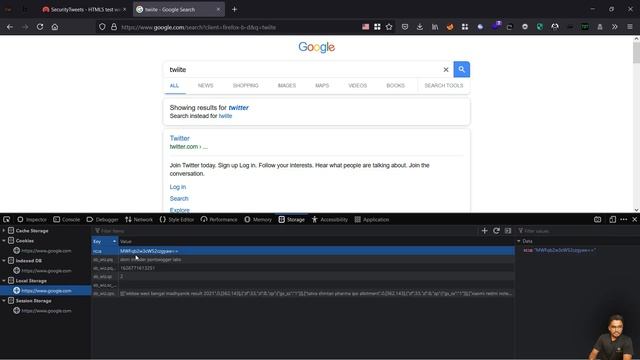This screenshot has width=640, height=360.
Task: Select google.com under Cookies
Action: pyautogui.click(x=46, y=251)
